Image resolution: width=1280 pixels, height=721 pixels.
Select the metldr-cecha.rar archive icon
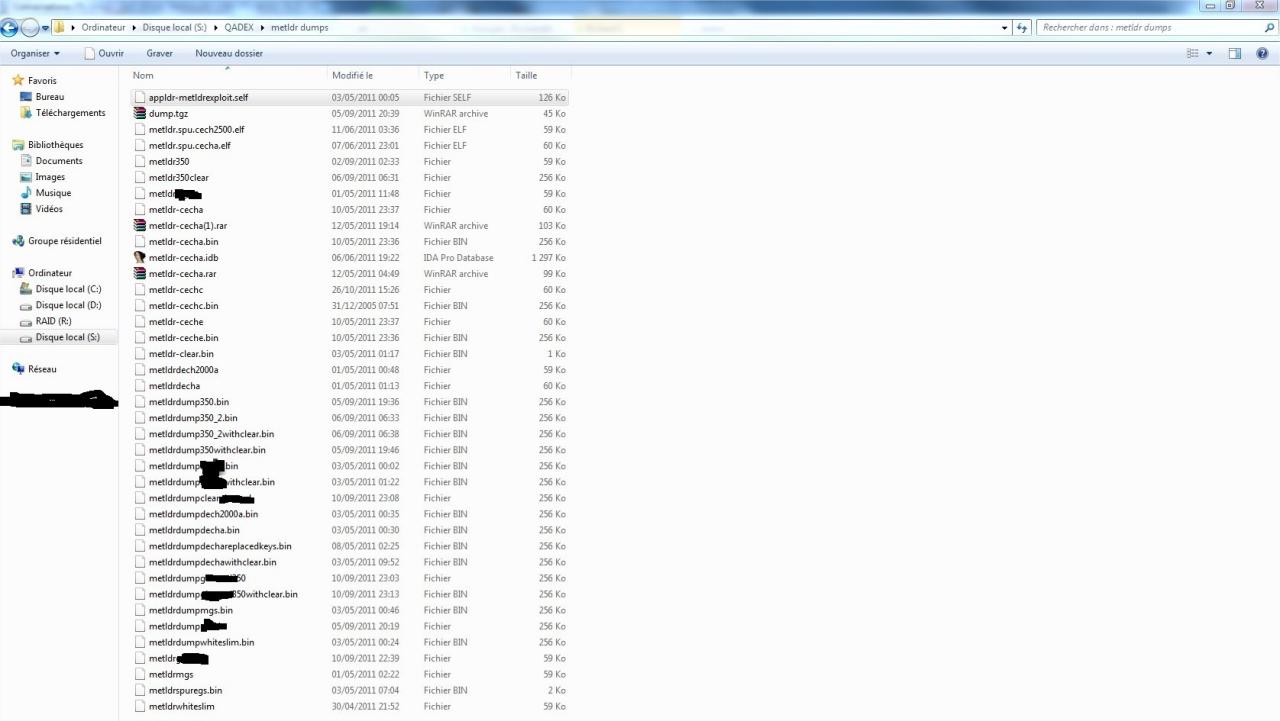point(140,274)
